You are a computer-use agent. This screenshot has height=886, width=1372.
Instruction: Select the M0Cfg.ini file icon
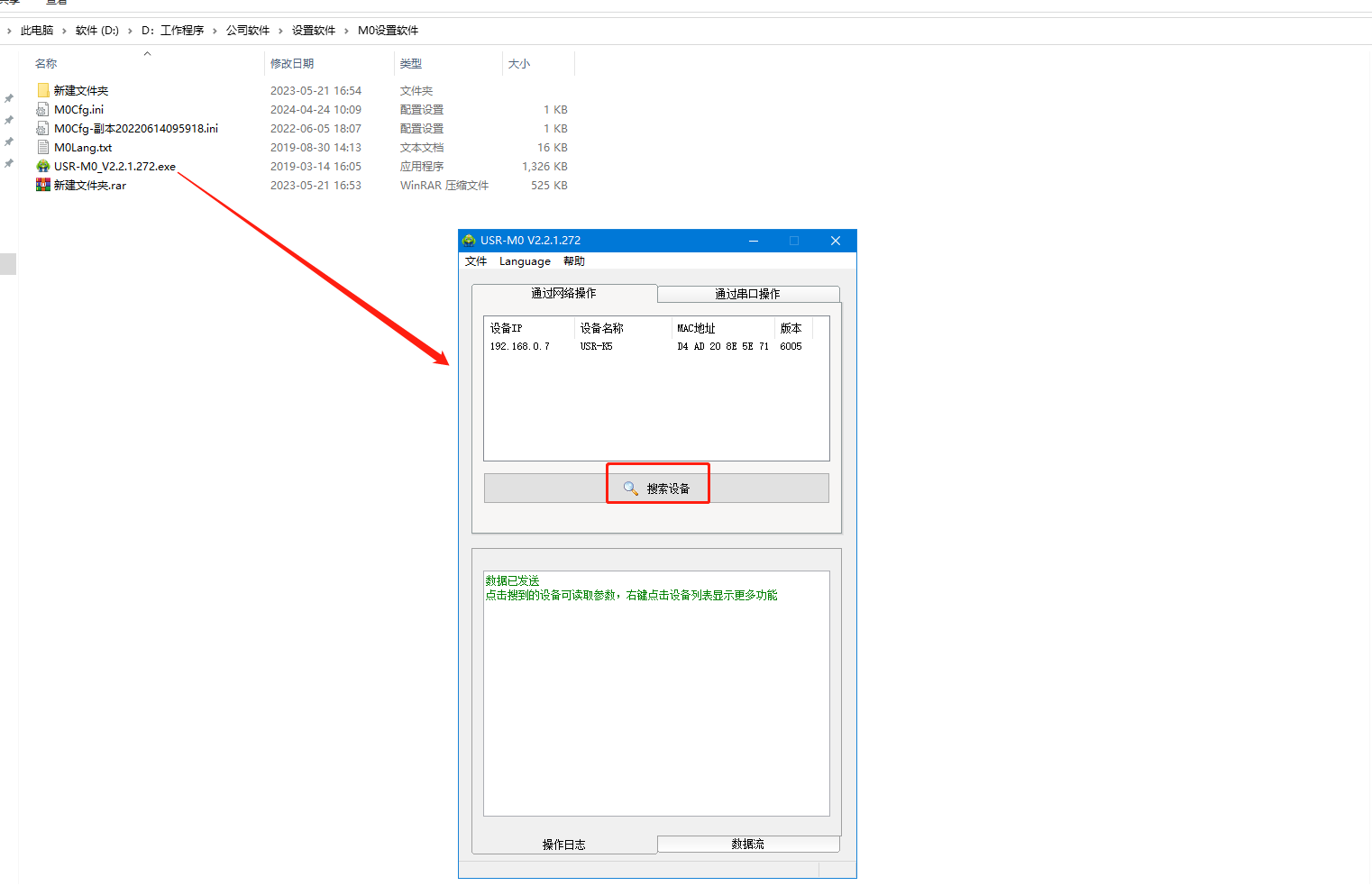click(x=43, y=110)
